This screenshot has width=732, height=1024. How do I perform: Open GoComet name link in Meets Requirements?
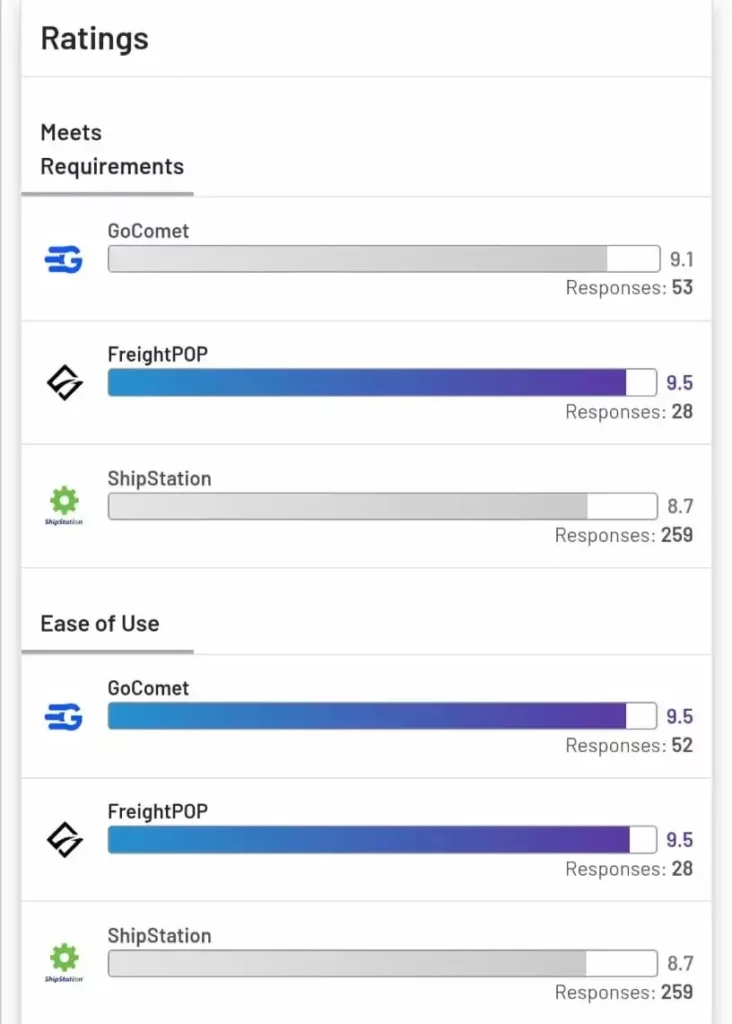pyautogui.click(x=148, y=231)
